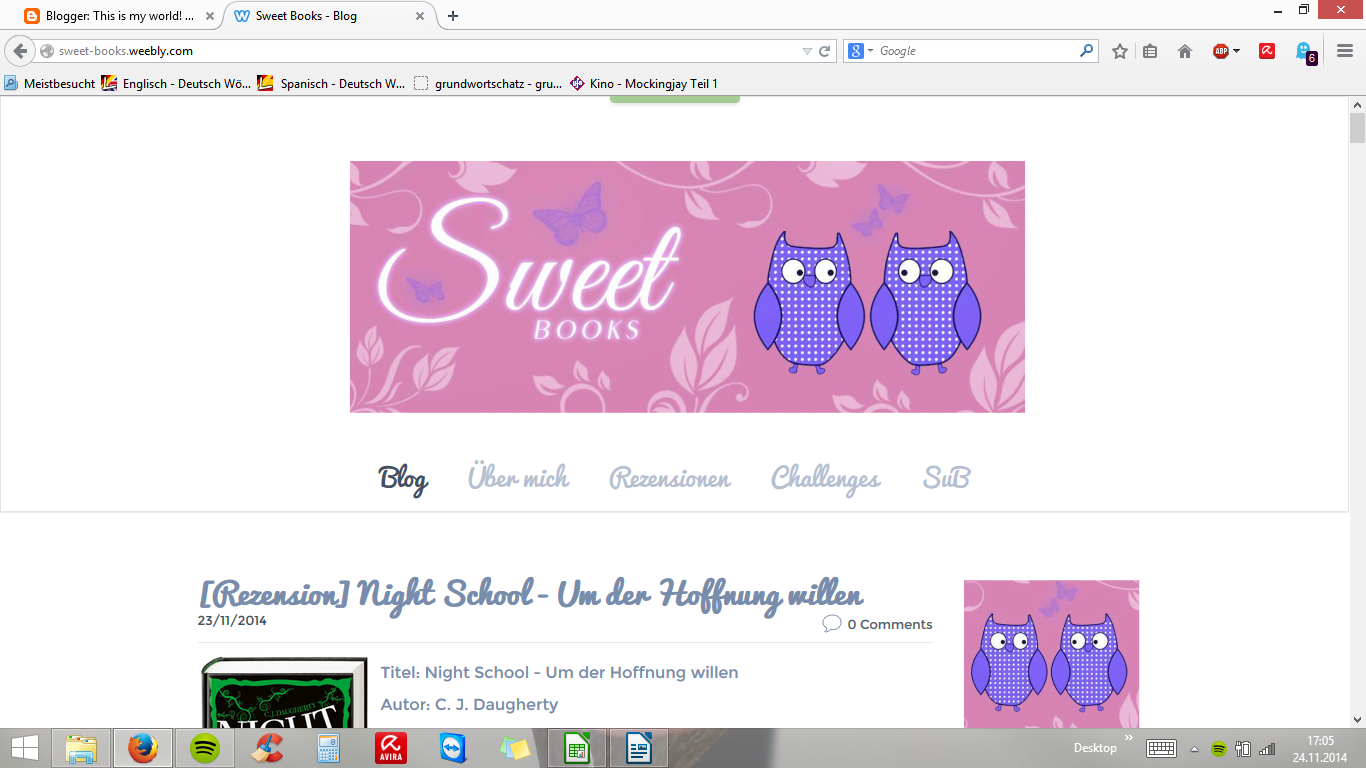Open Spanisch - Deutsch bookmark

pos(332,84)
